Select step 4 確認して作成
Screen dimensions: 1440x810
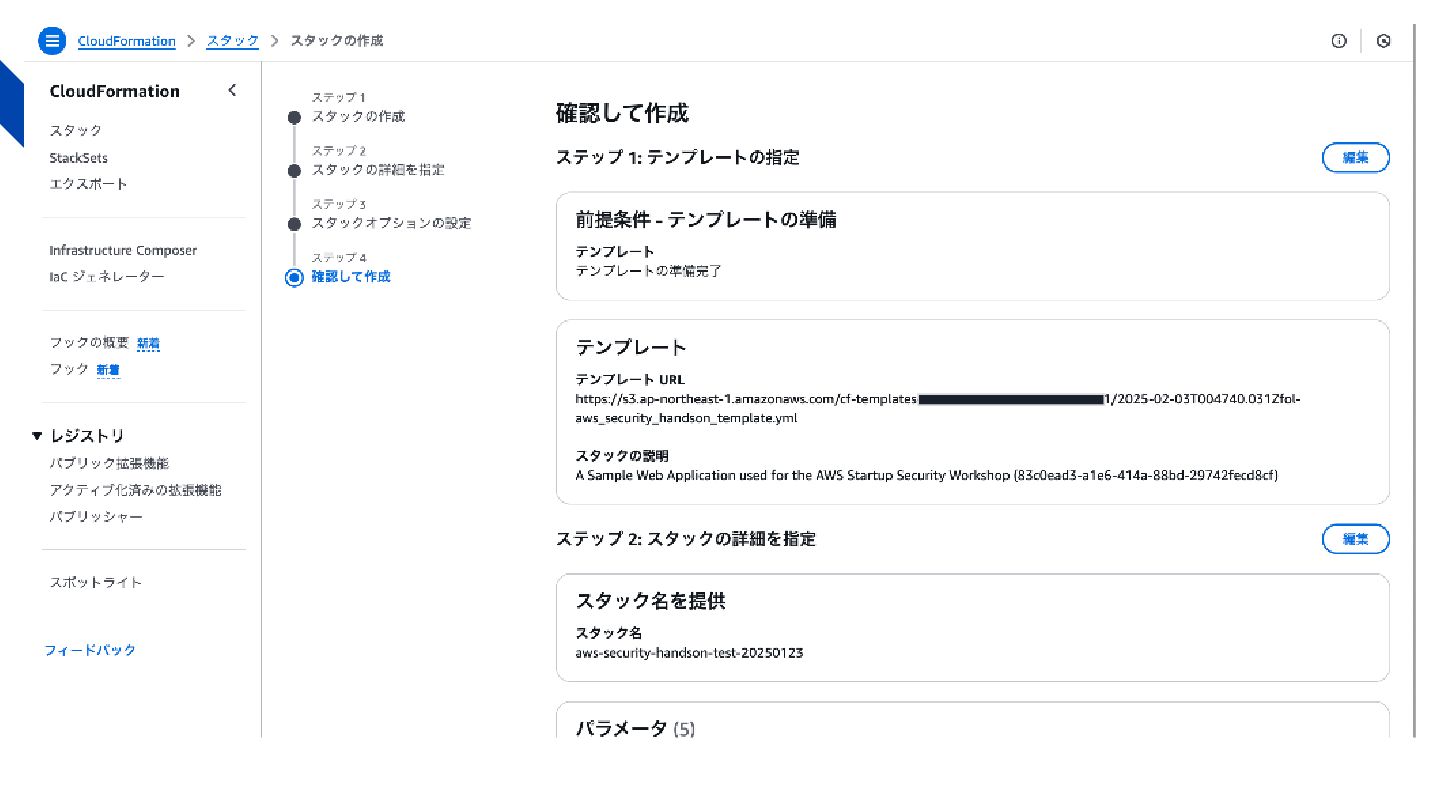coord(351,276)
